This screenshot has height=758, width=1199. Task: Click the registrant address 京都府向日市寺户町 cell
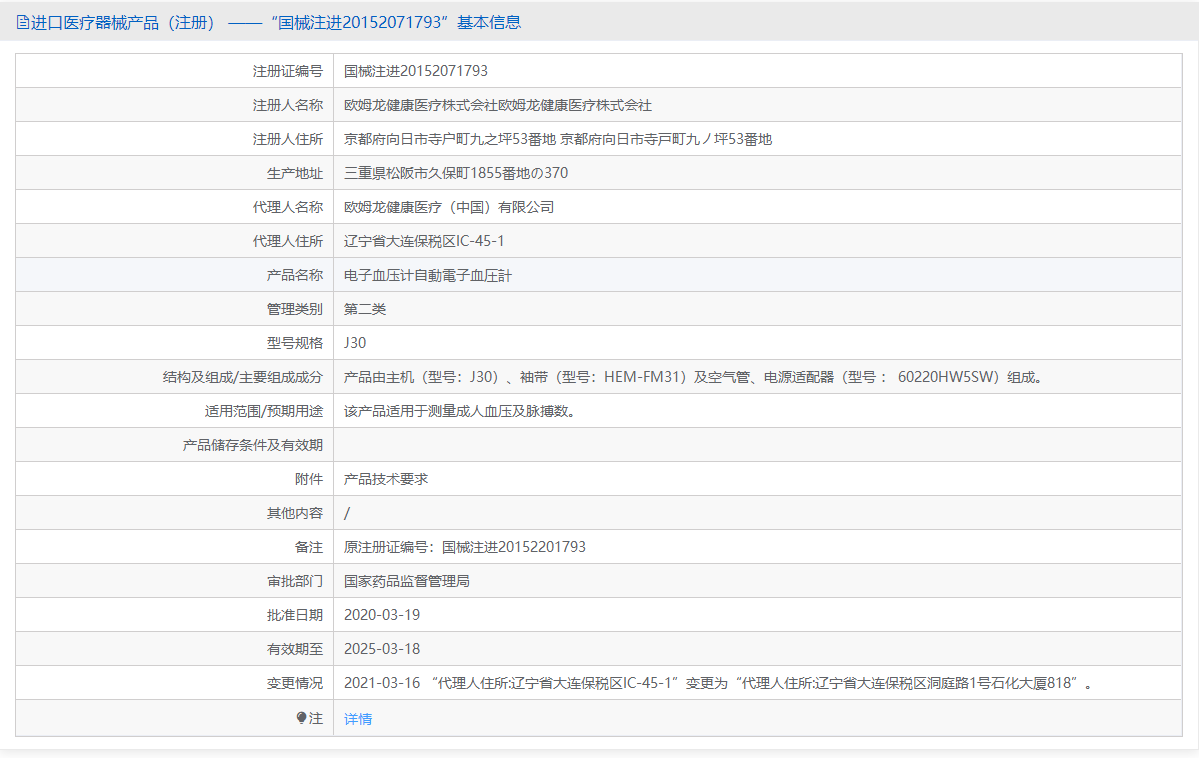pos(558,139)
